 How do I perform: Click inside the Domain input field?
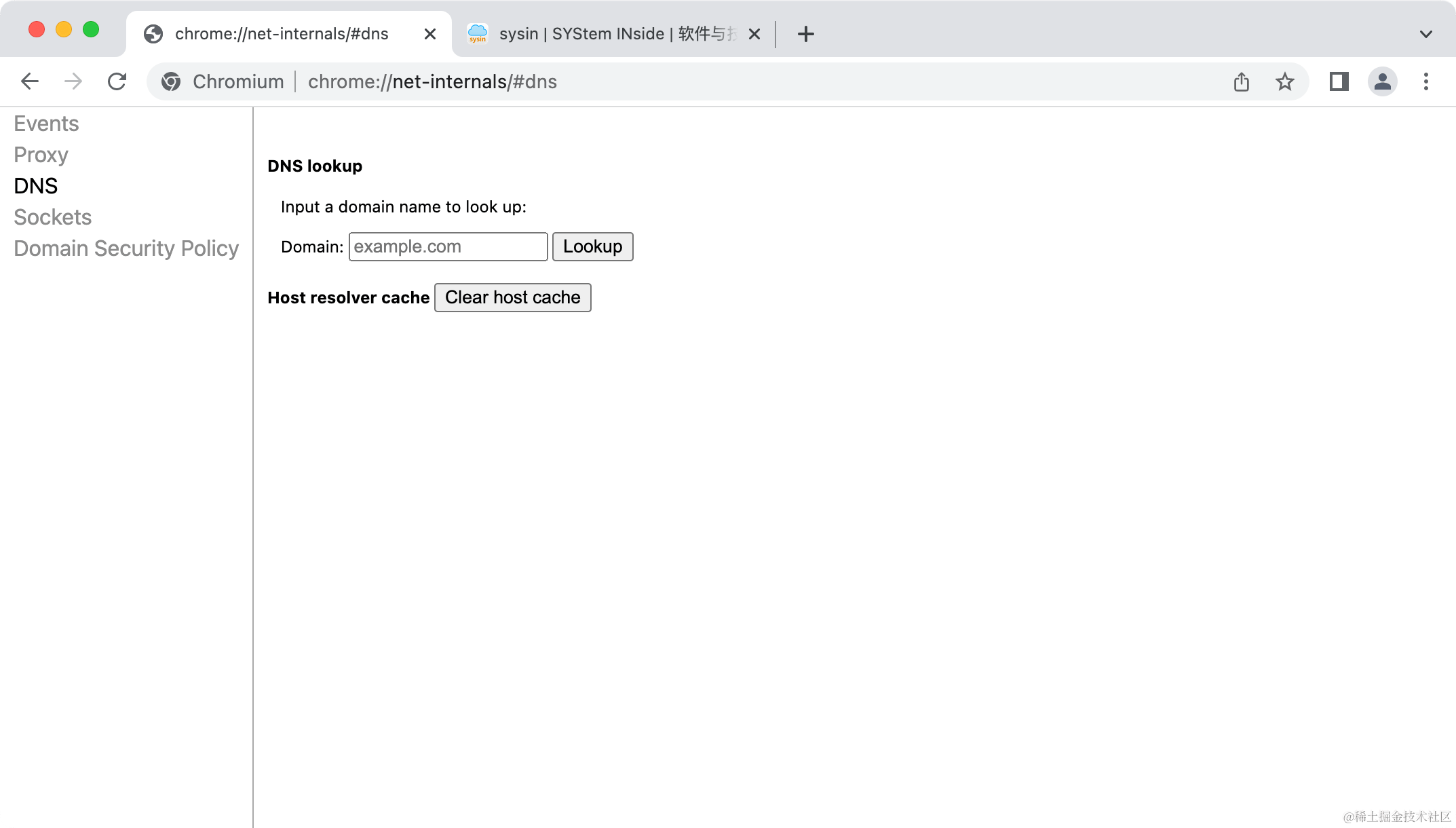pos(447,246)
